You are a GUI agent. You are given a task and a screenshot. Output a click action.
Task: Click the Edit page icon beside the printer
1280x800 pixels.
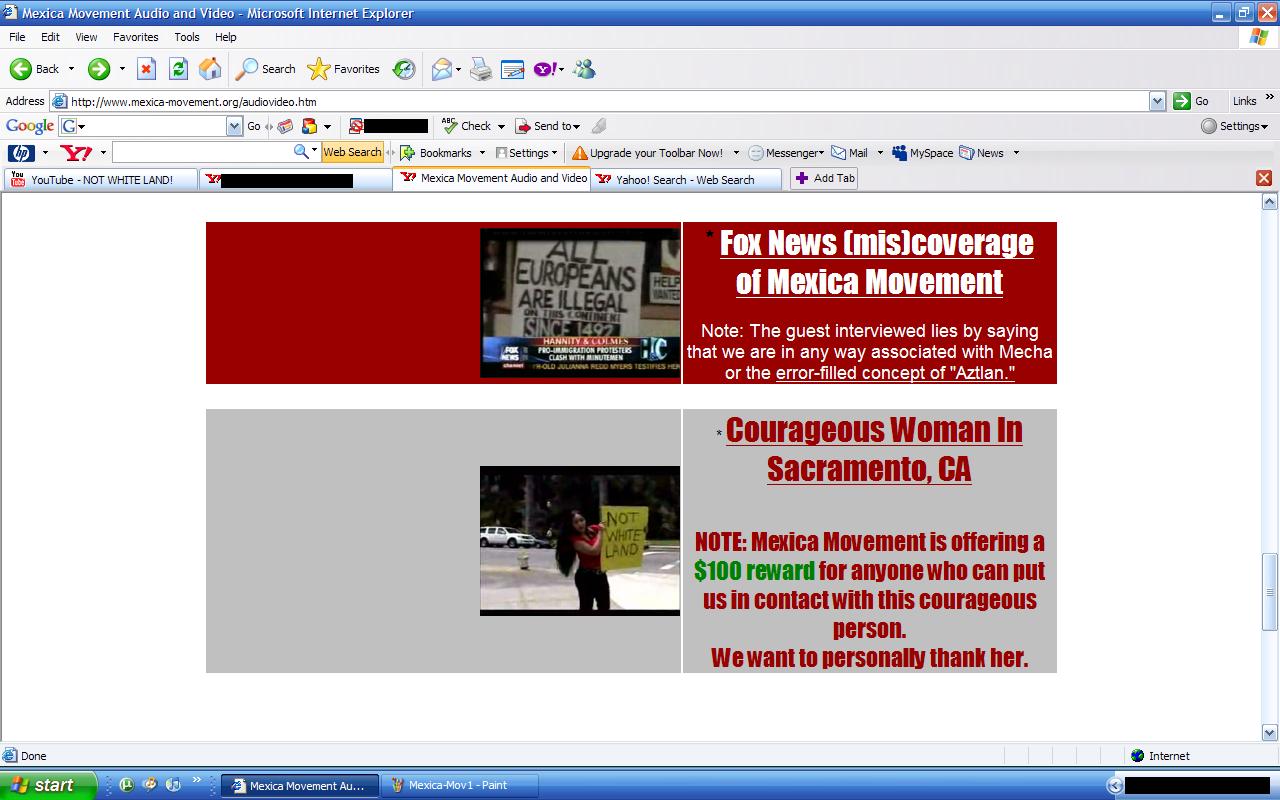tap(513, 69)
